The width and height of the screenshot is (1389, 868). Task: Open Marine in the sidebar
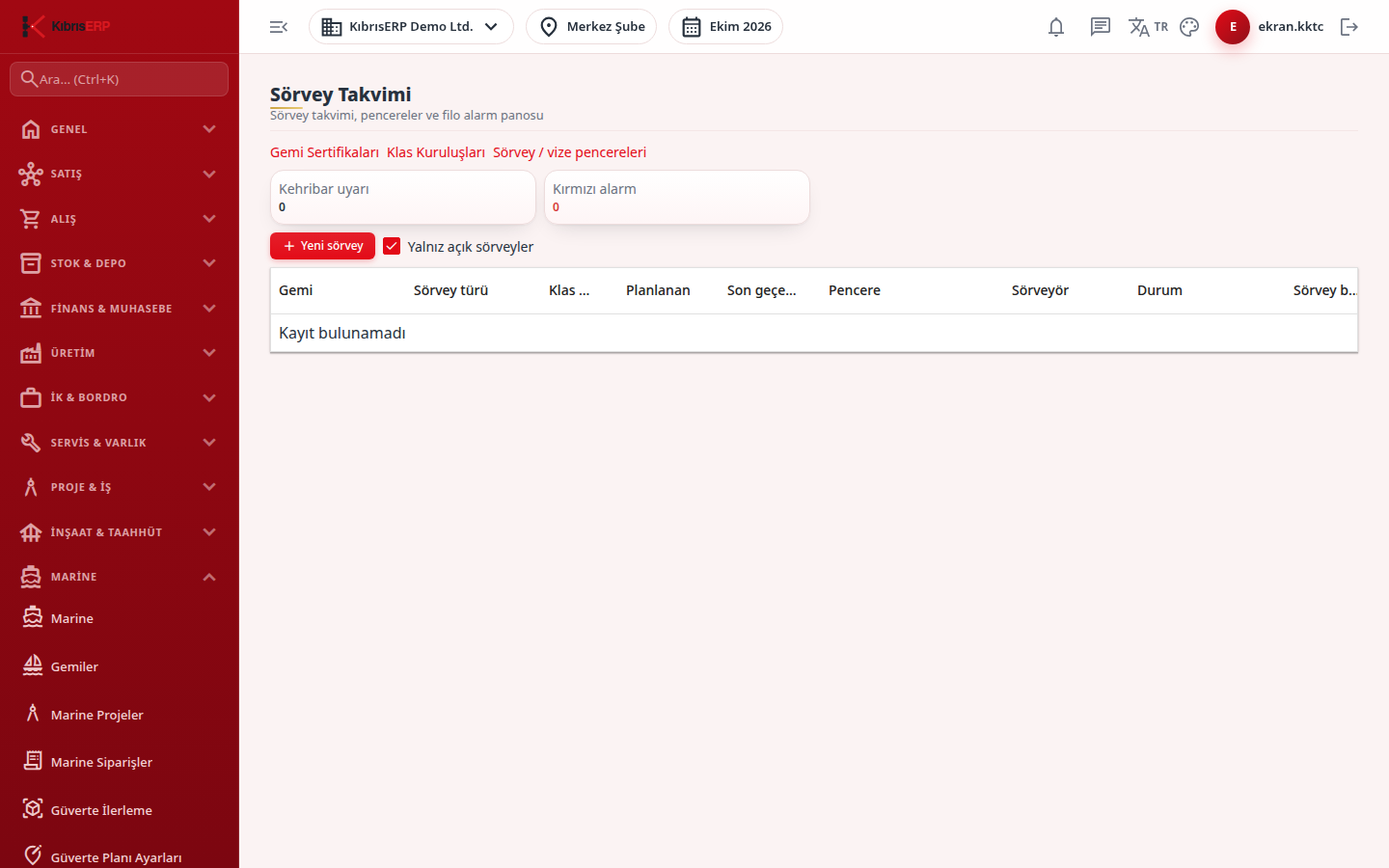(120, 618)
